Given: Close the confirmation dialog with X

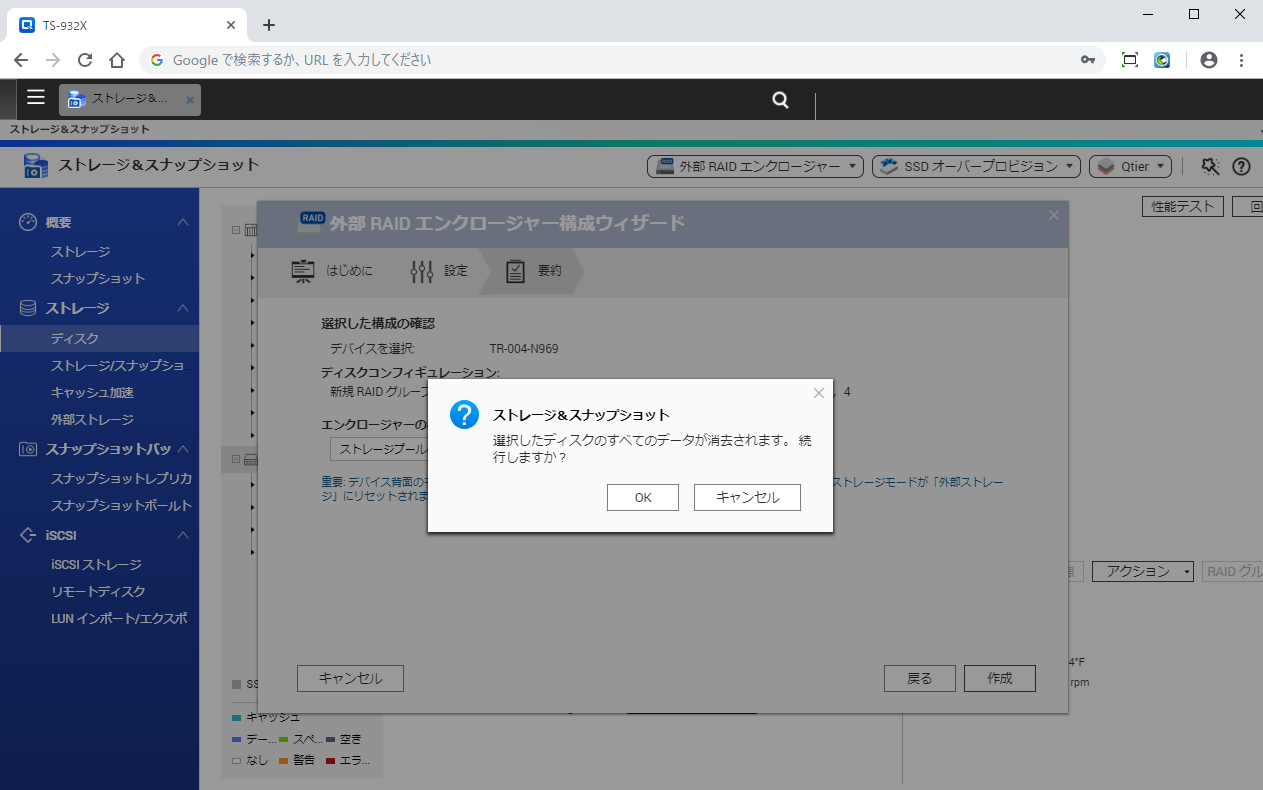Looking at the screenshot, I should (x=819, y=393).
